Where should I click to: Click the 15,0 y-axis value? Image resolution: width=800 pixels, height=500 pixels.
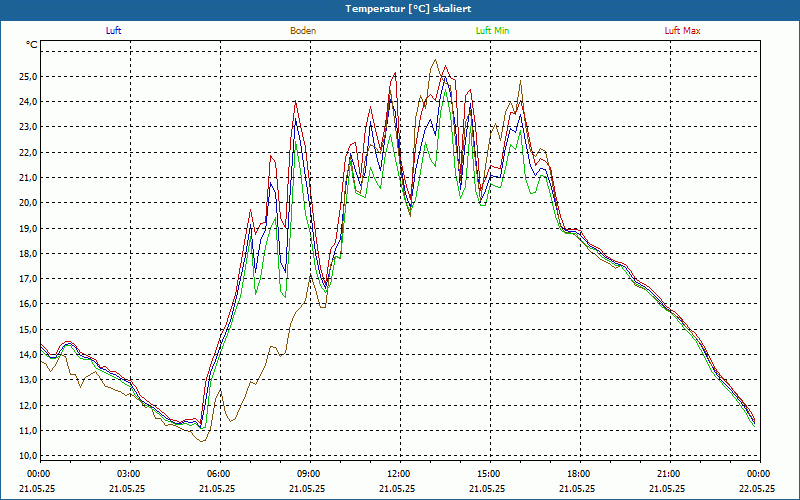[x=28, y=330]
